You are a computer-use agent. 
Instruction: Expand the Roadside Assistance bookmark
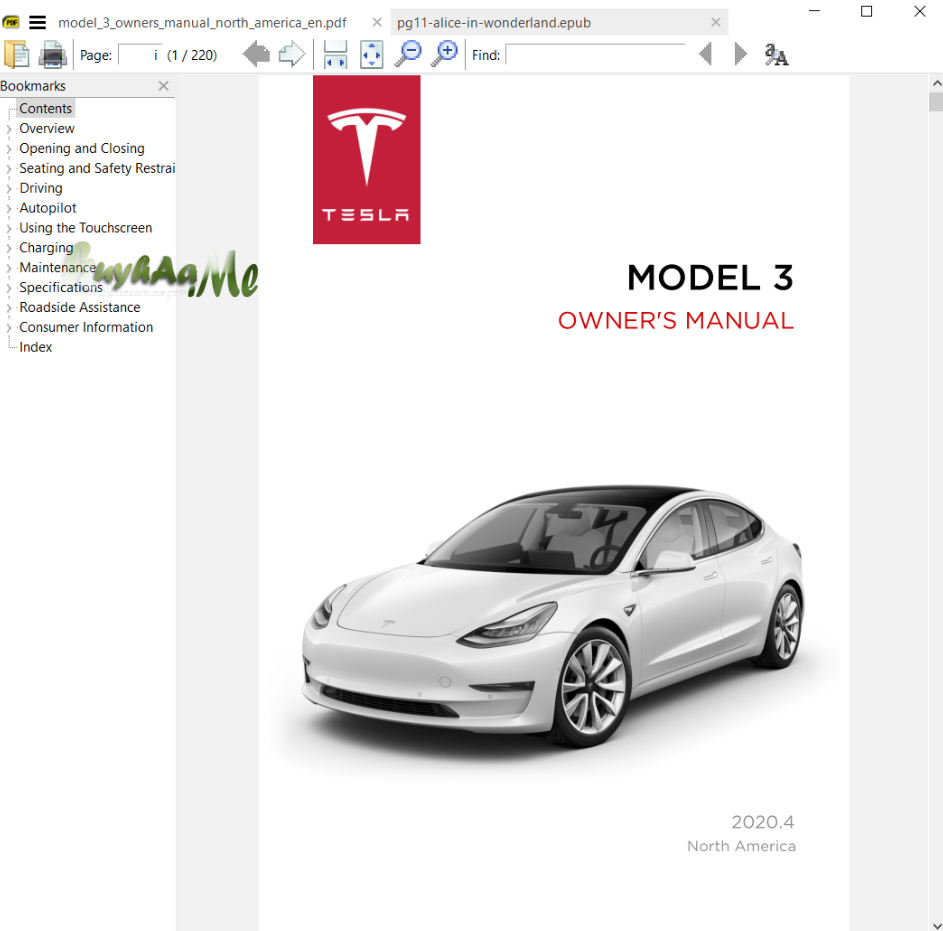8,308
